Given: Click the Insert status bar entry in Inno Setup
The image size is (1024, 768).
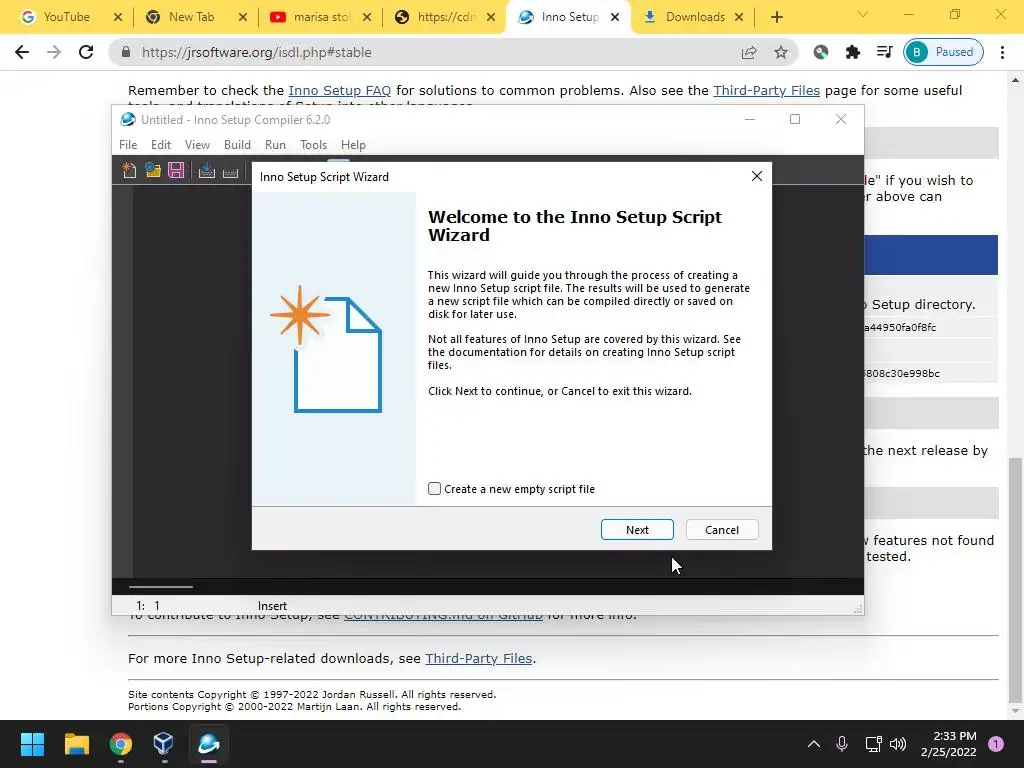Looking at the screenshot, I should (x=272, y=606).
